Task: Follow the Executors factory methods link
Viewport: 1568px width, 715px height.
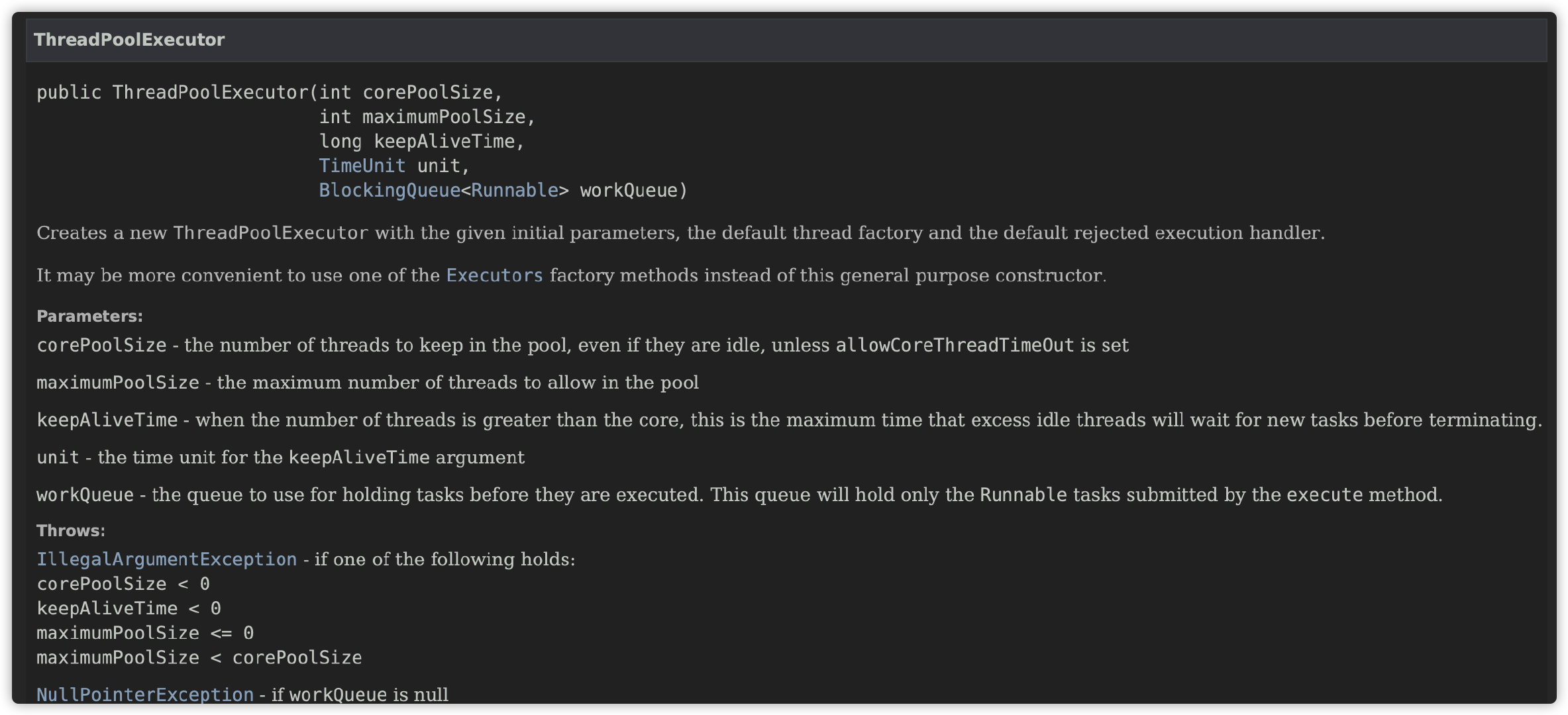Action: coord(494,275)
